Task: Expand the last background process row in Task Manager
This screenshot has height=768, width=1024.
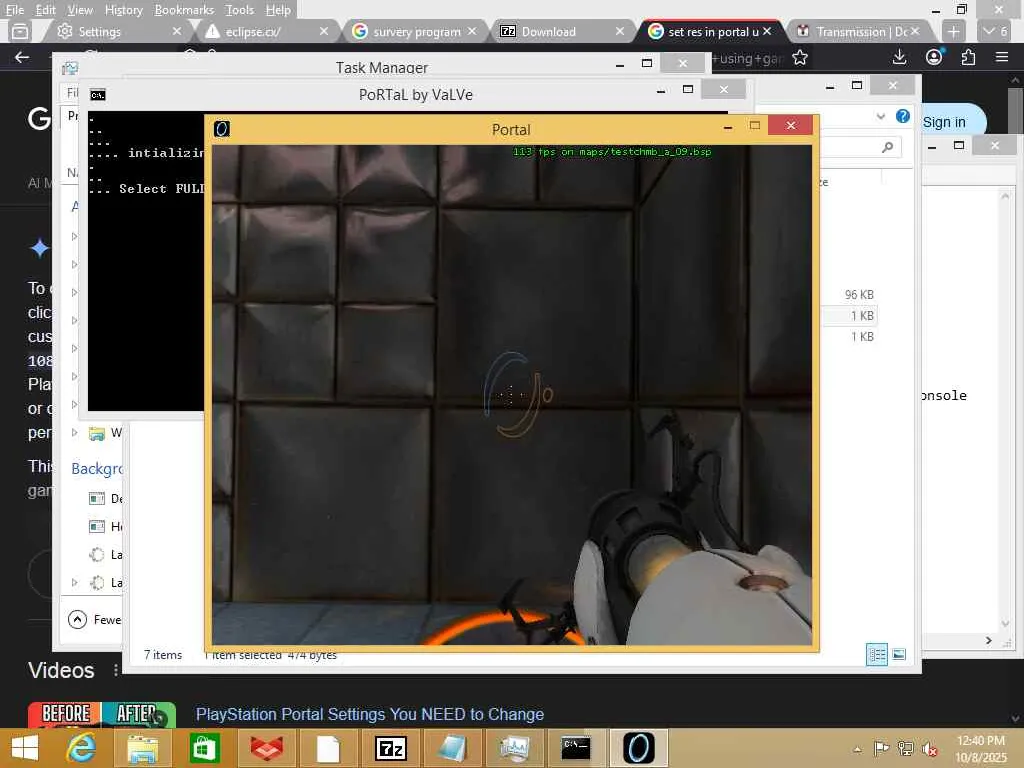Action: point(74,582)
